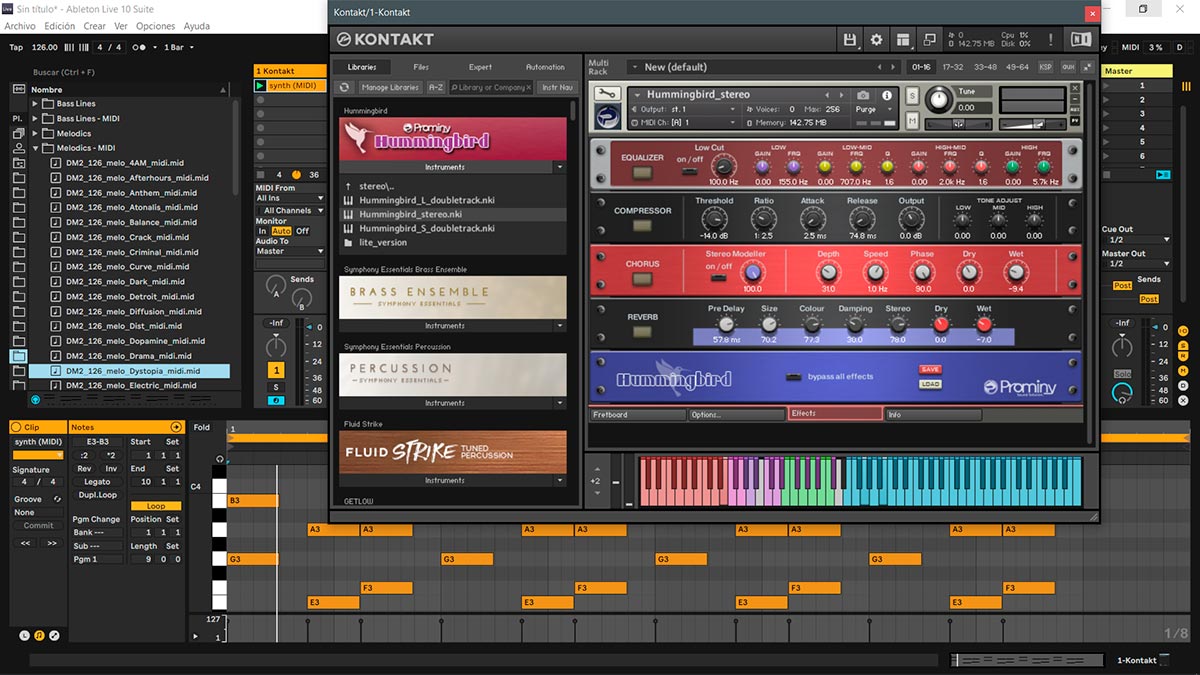Screen dimensions: 1200x675
Task: Open the All Ins MIDI From dropdown
Action: coord(290,198)
